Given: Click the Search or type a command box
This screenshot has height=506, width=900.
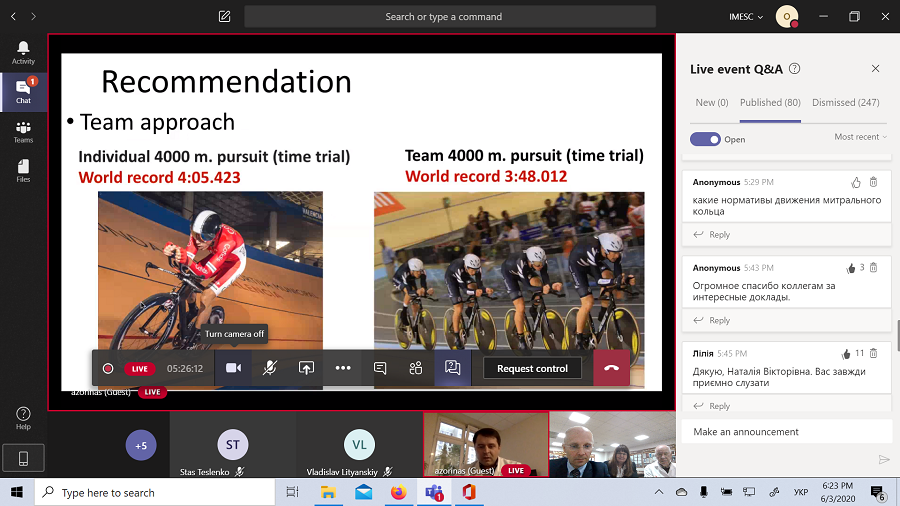Looking at the screenshot, I should click(450, 17).
